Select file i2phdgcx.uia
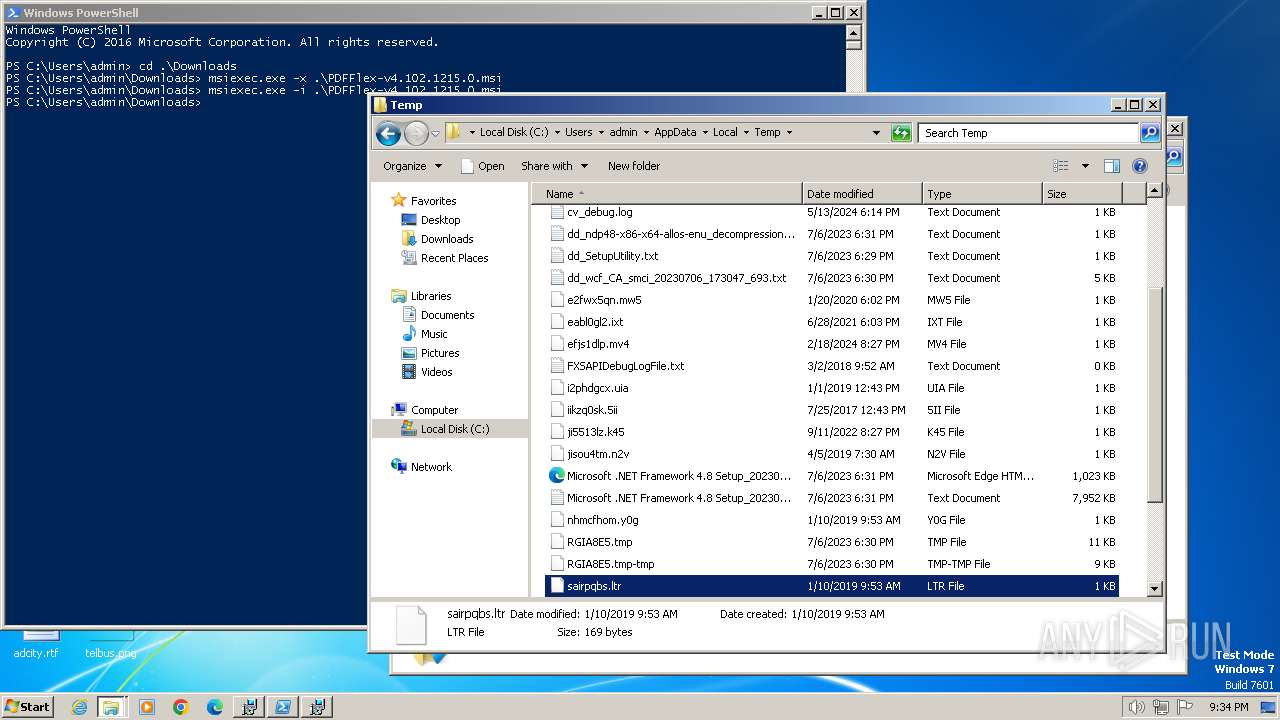The image size is (1280, 720). tap(598, 388)
